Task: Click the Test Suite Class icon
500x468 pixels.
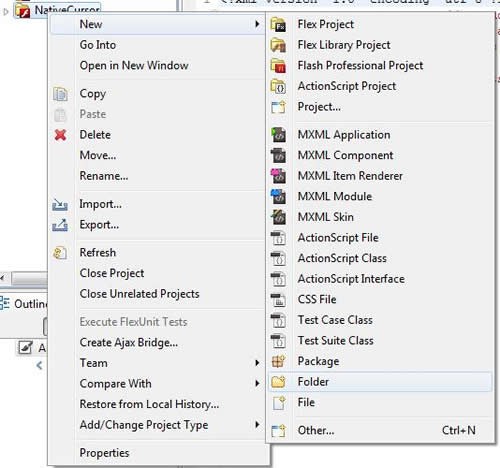Action: 278,341
